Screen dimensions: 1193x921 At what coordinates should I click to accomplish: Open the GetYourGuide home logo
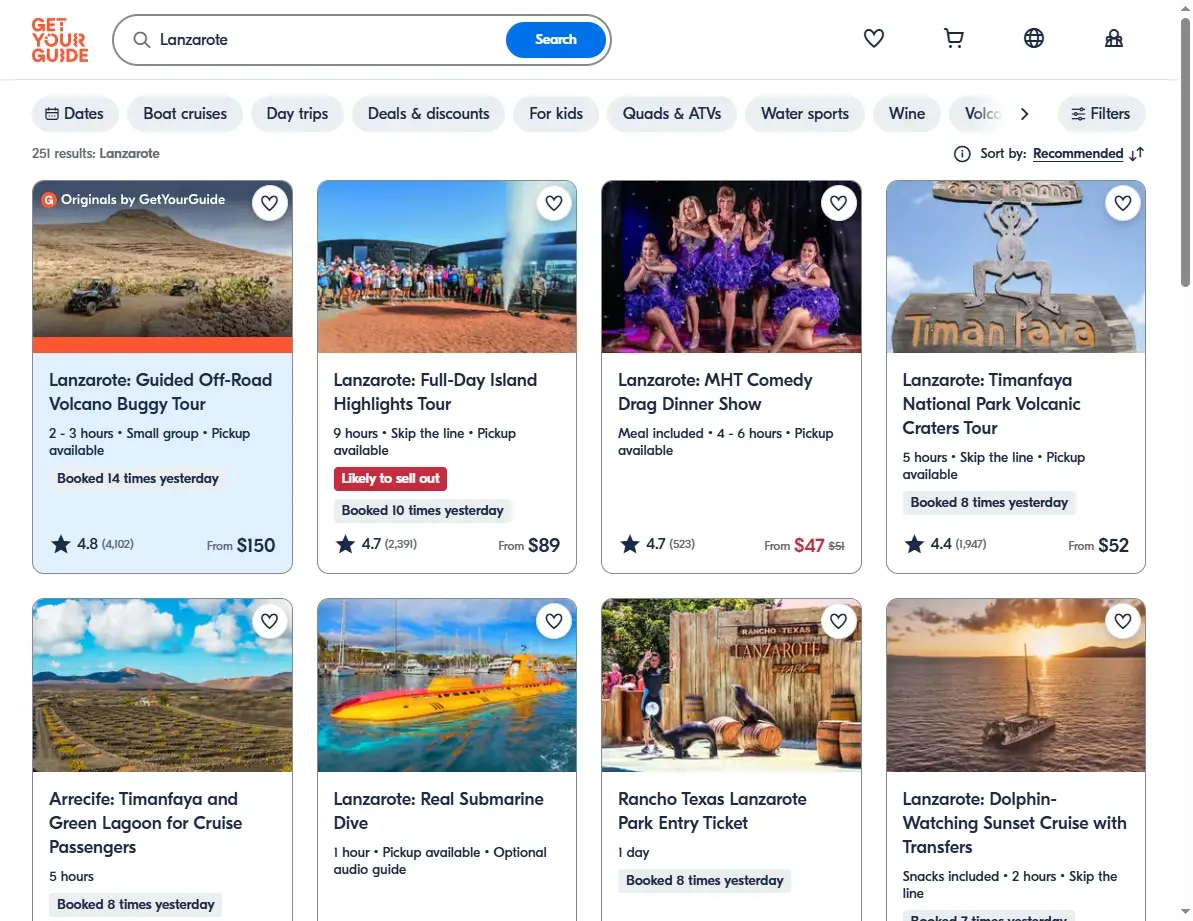point(60,40)
